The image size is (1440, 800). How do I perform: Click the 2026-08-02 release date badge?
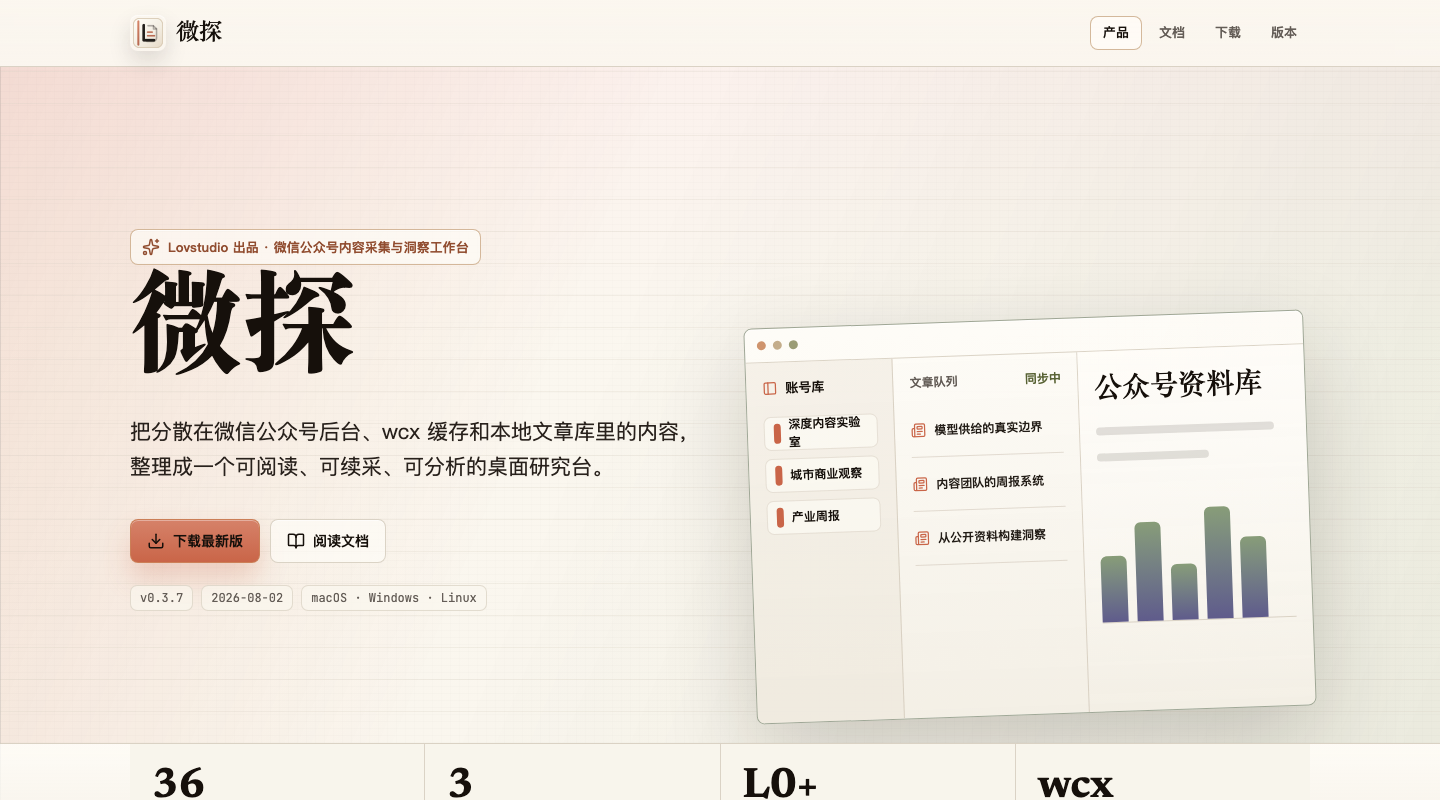[247, 598]
